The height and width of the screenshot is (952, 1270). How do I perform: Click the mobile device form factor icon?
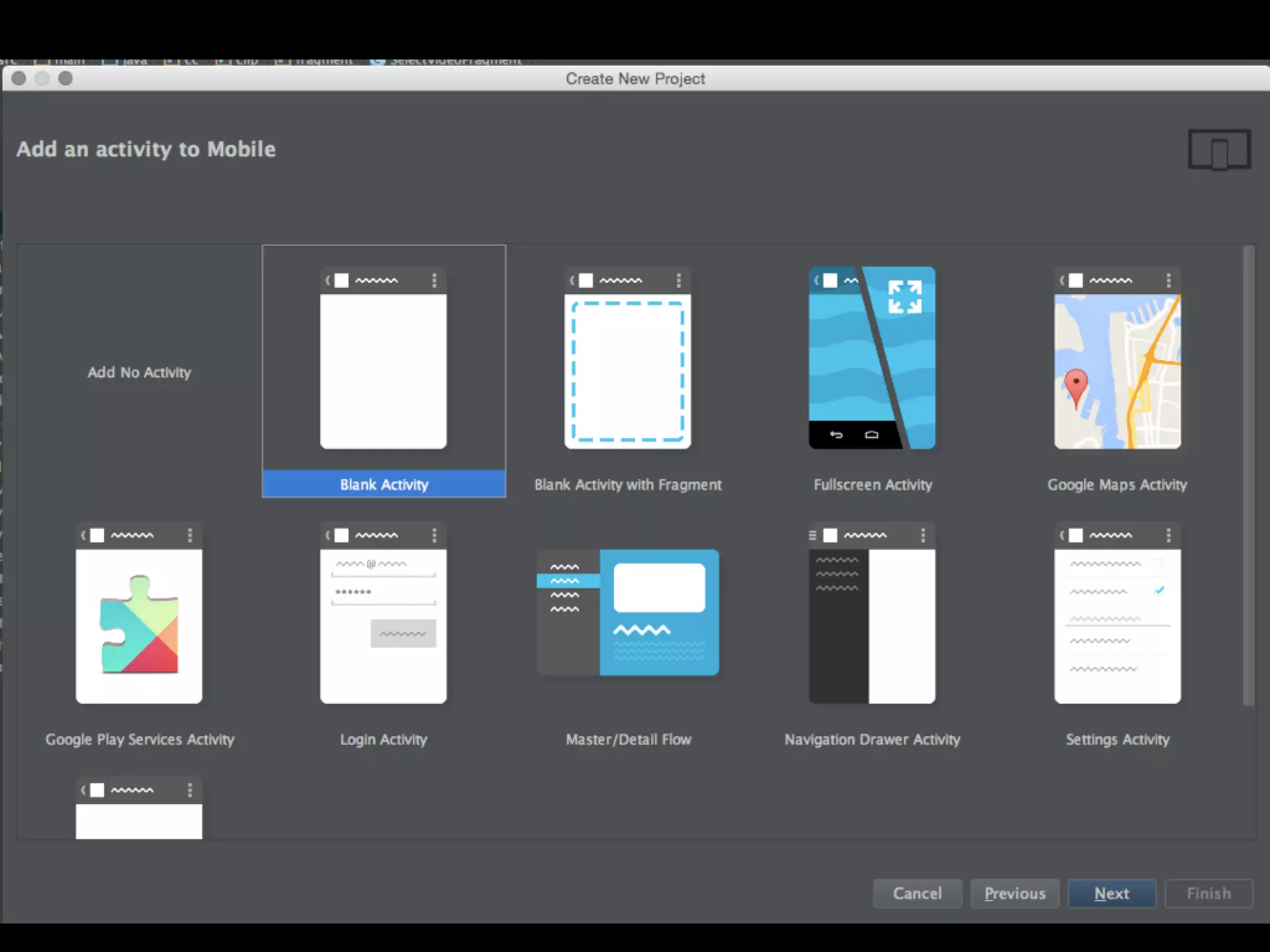[x=1219, y=149]
